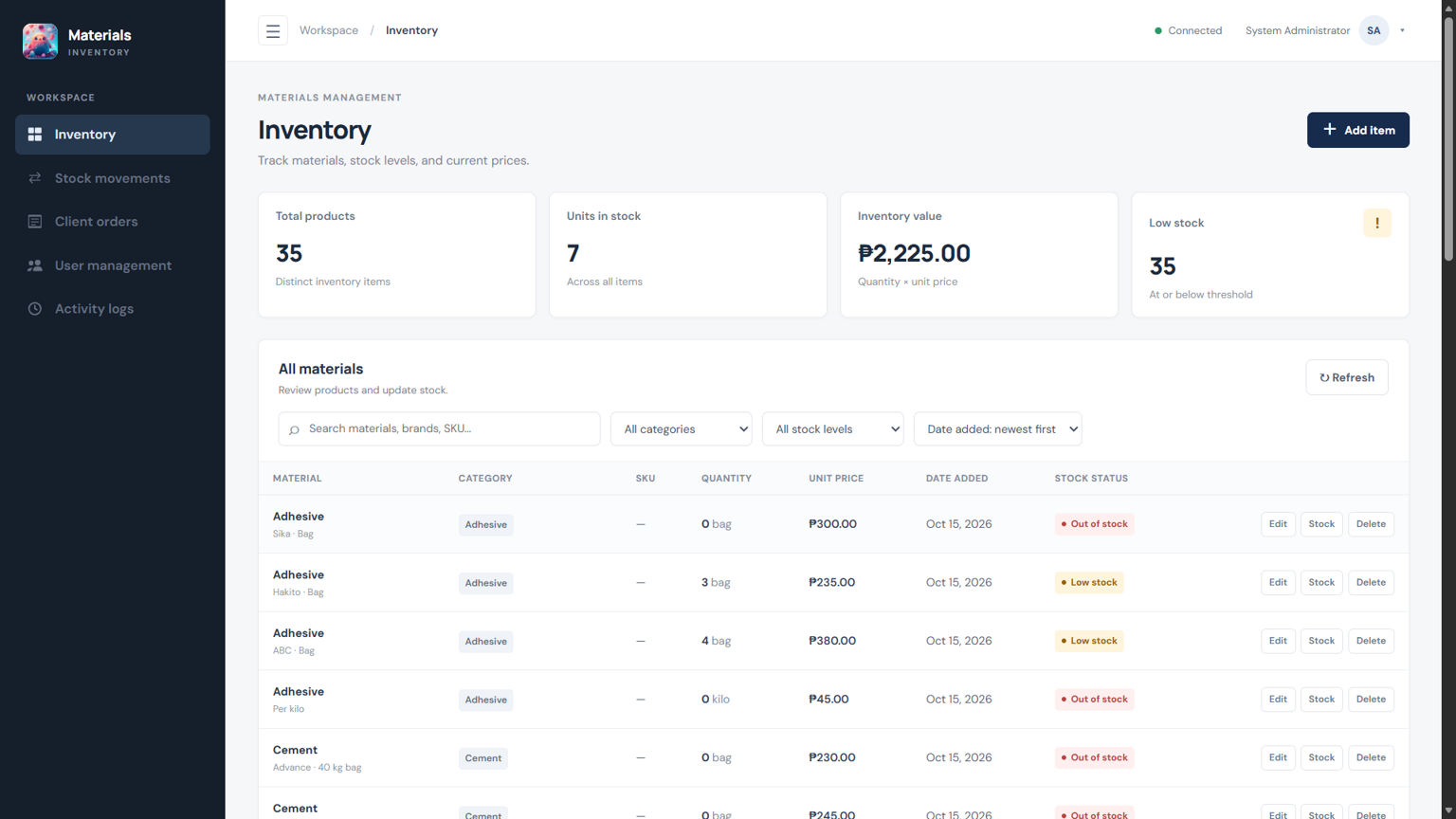1456x819 pixels.
Task: Delete the ABC Bag adhesive row
Action: point(1370,641)
